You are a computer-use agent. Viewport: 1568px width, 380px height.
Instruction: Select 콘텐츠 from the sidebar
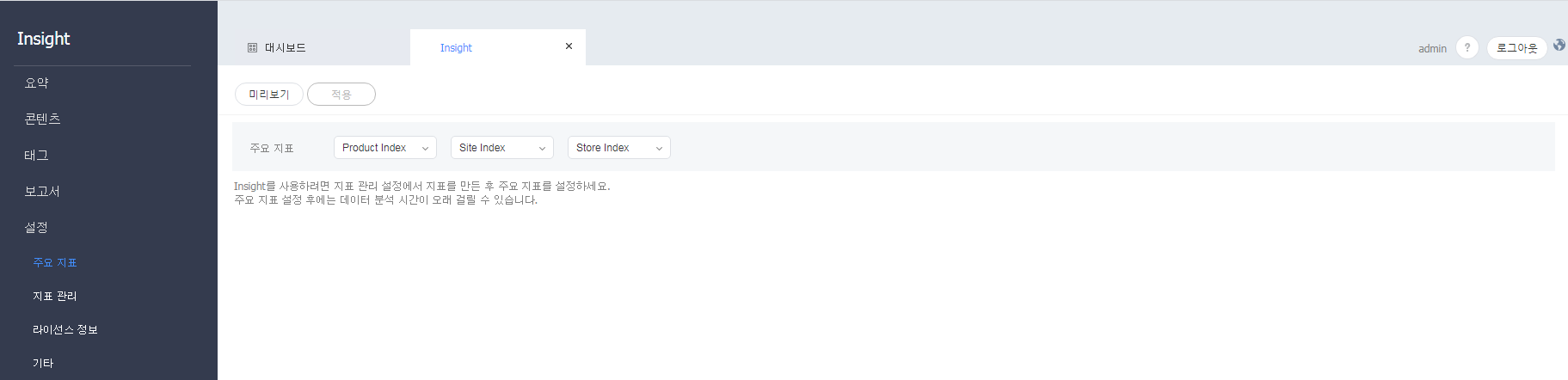43,120
